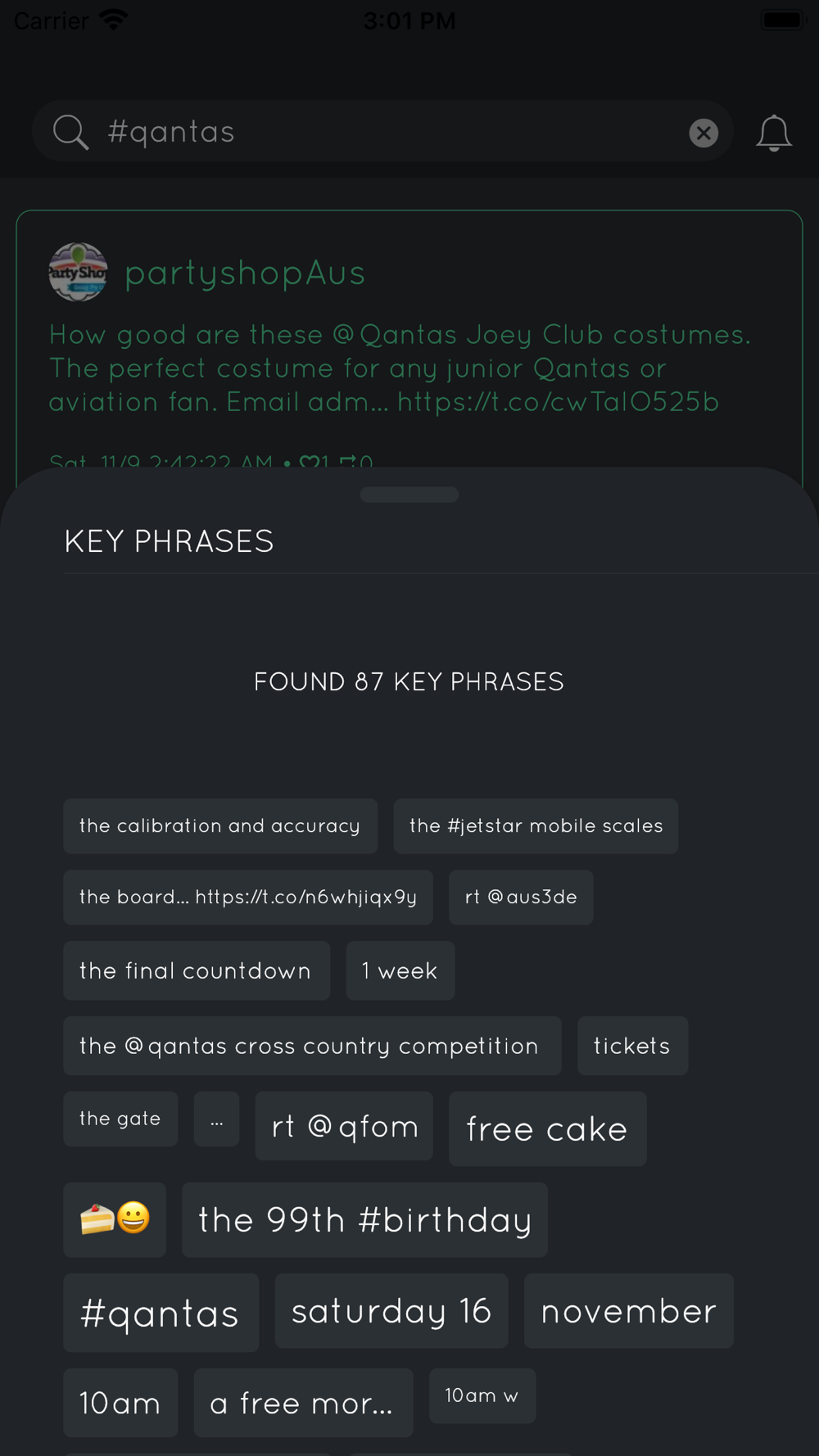Image resolution: width=819 pixels, height=1456 pixels.
Task: Tap the key phrases sheet drag handle
Action: tap(409, 495)
